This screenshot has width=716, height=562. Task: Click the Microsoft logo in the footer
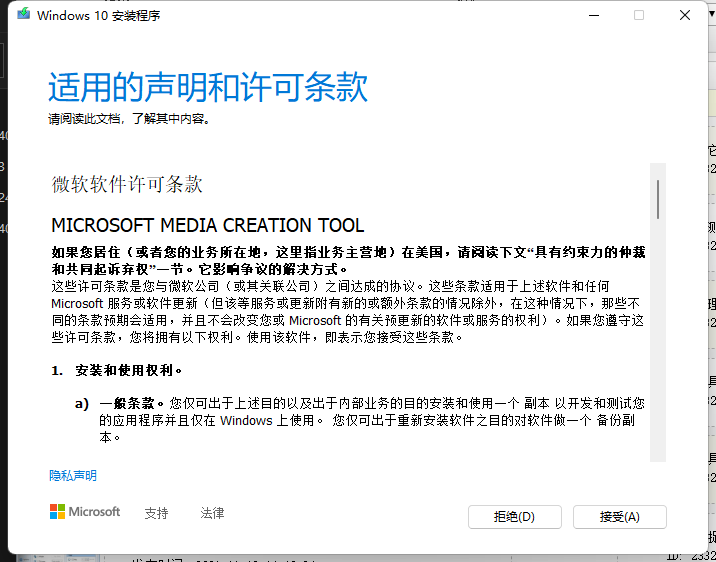(85, 512)
